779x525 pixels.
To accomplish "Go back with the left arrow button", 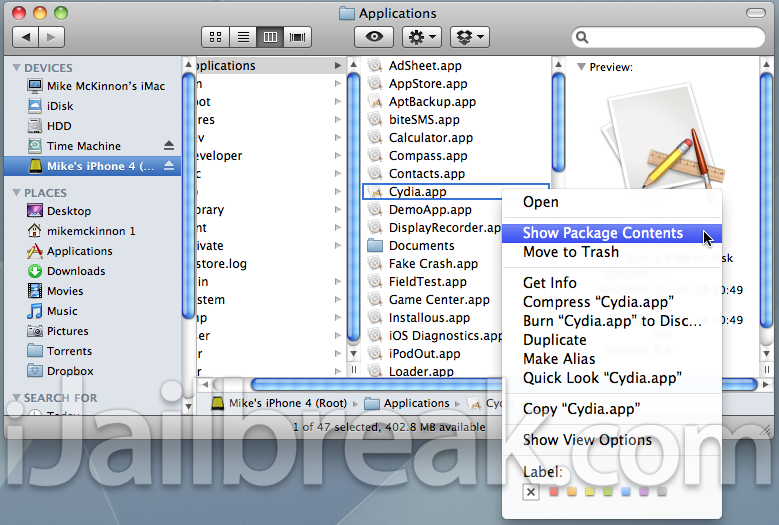I will [x=25, y=37].
